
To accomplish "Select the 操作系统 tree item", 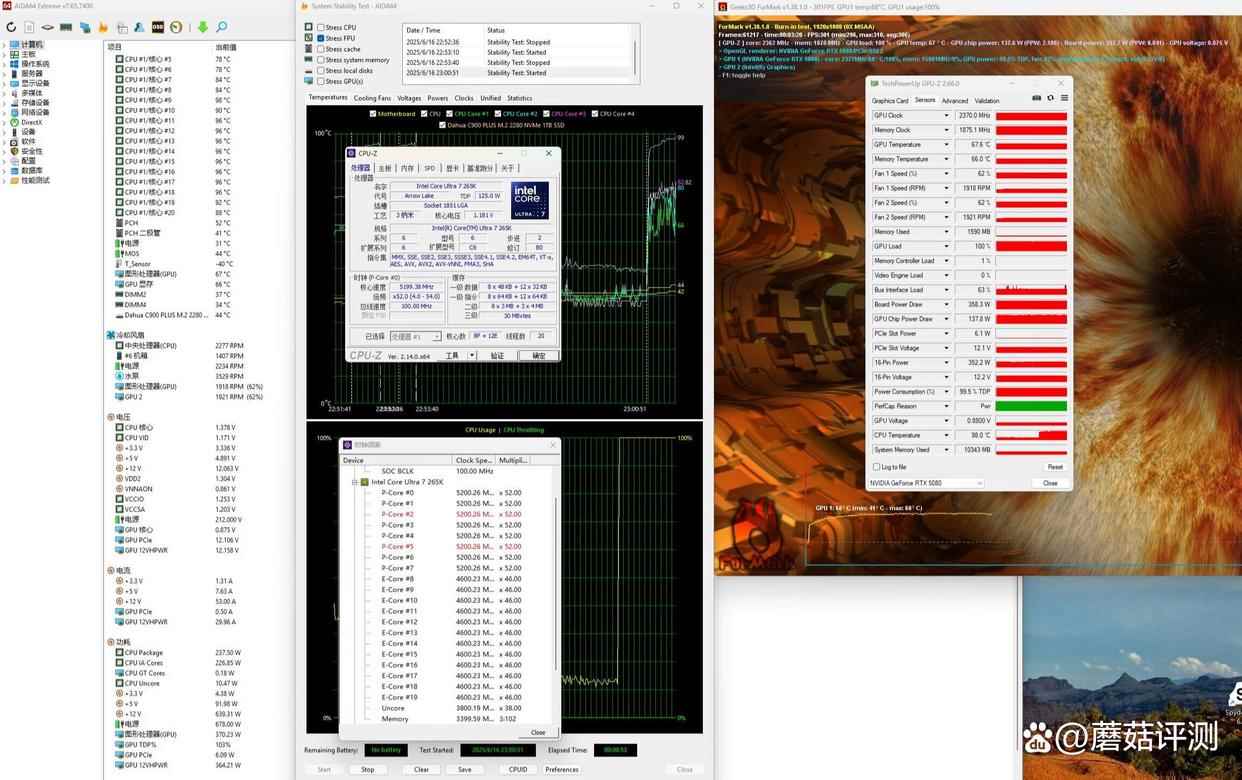I will (x=33, y=64).
